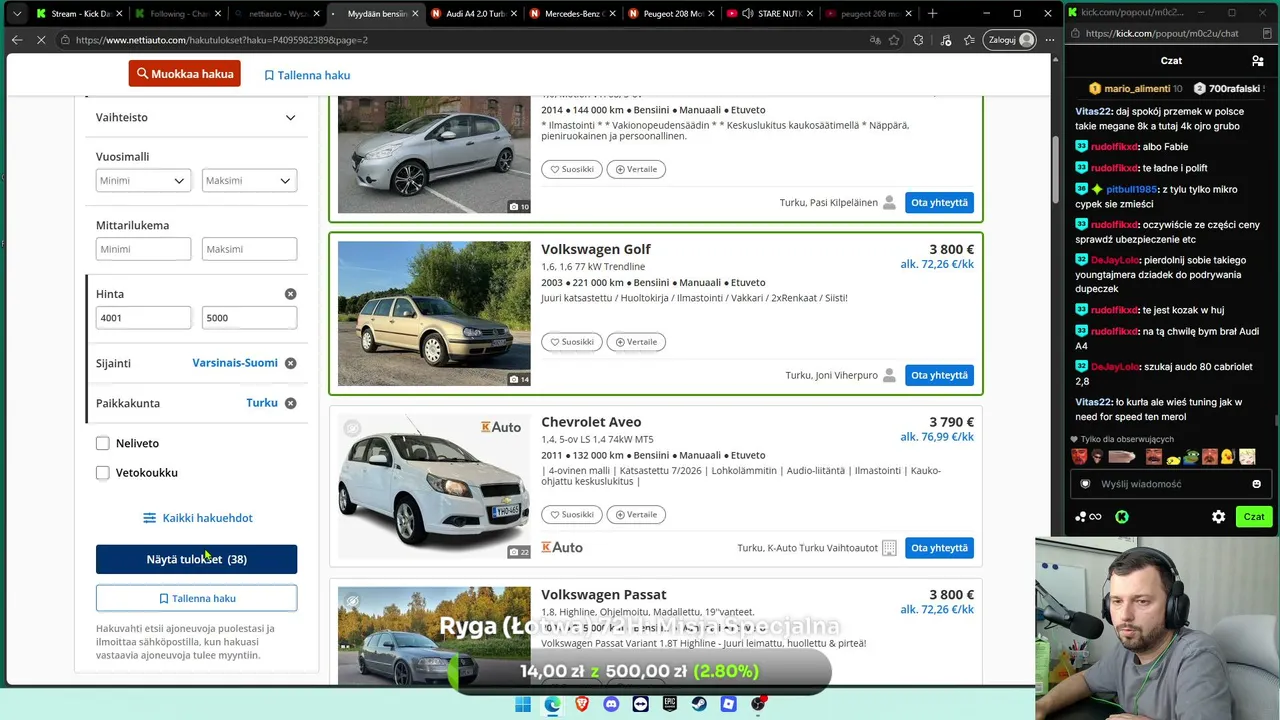Open Roblox from the taskbar
The height and width of the screenshot is (720, 1280).
click(x=729, y=704)
